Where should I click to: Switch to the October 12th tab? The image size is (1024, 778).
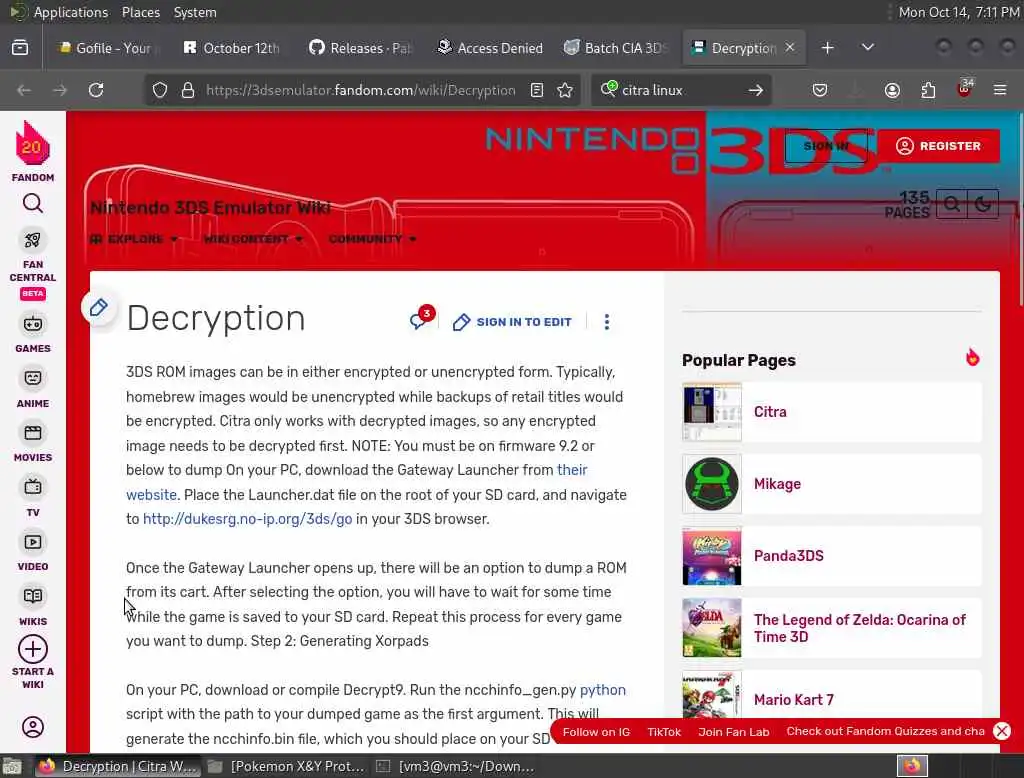[x=232, y=48]
